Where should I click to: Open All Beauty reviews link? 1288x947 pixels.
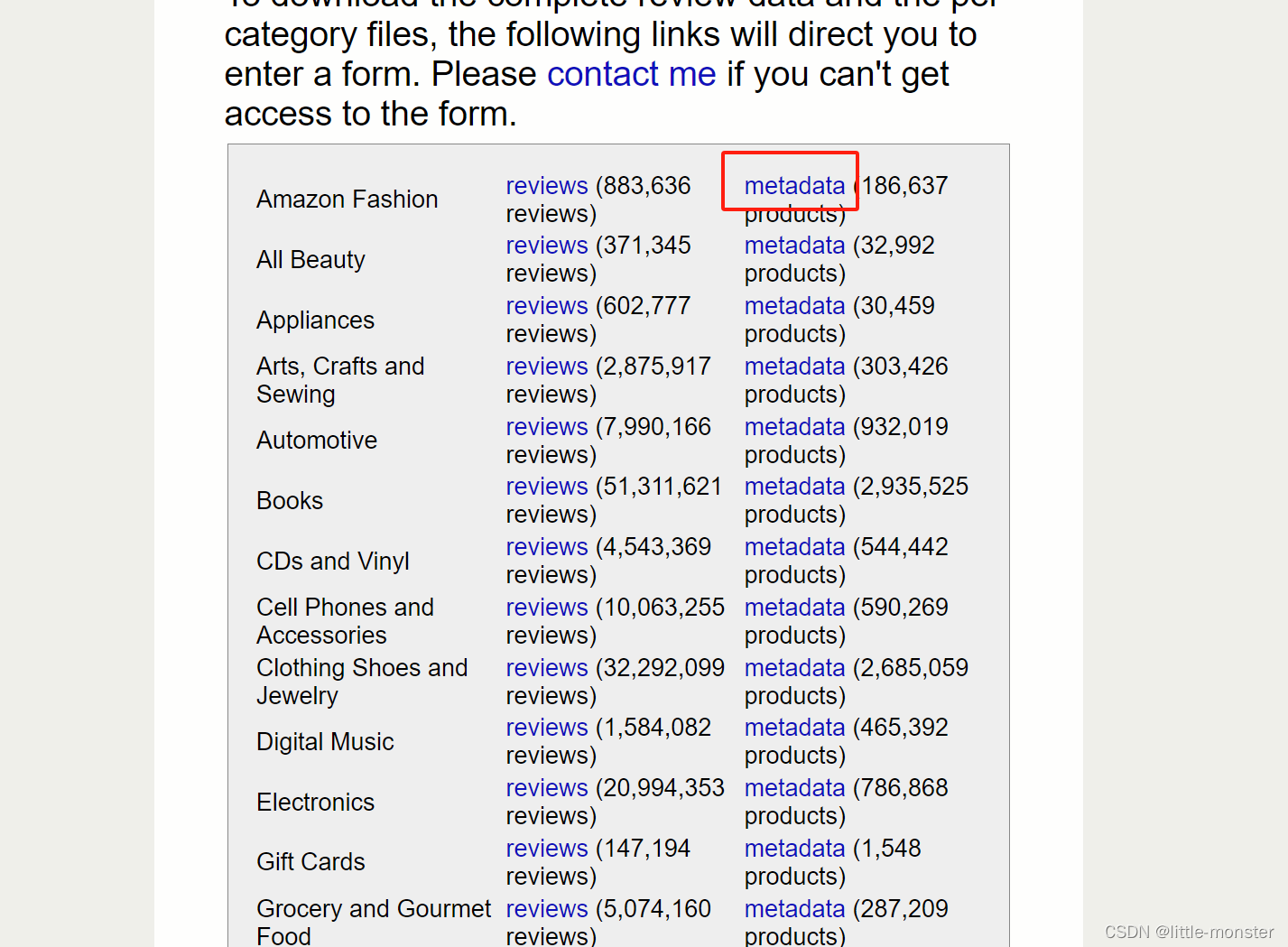pos(547,246)
